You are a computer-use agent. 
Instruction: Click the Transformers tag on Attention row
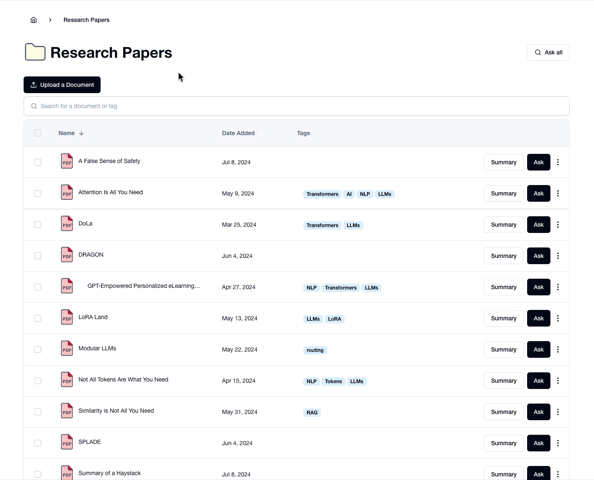pyautogui.click(x=322, y=194)
